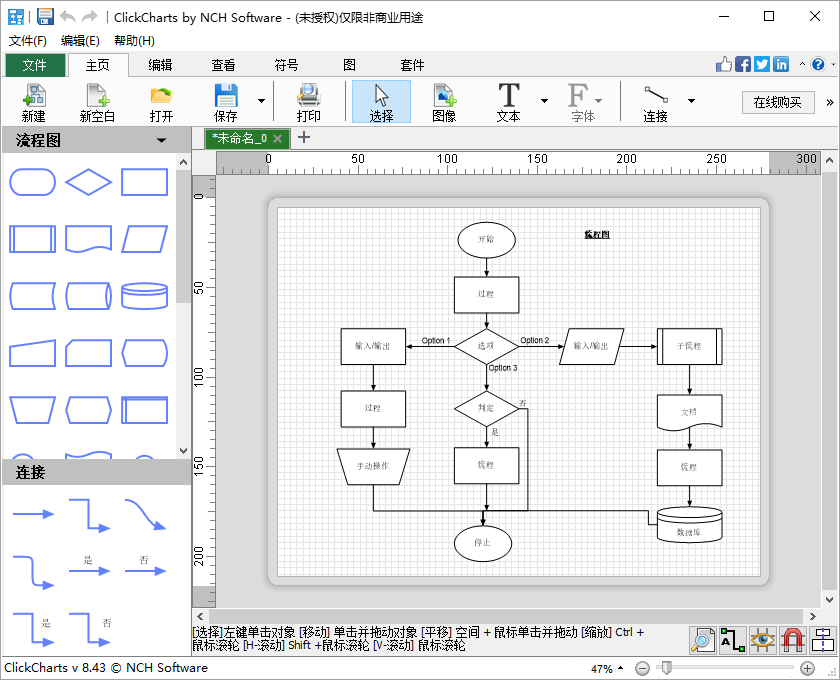
Task: Select the predefined process shape
Action: (x=33, y=239)
